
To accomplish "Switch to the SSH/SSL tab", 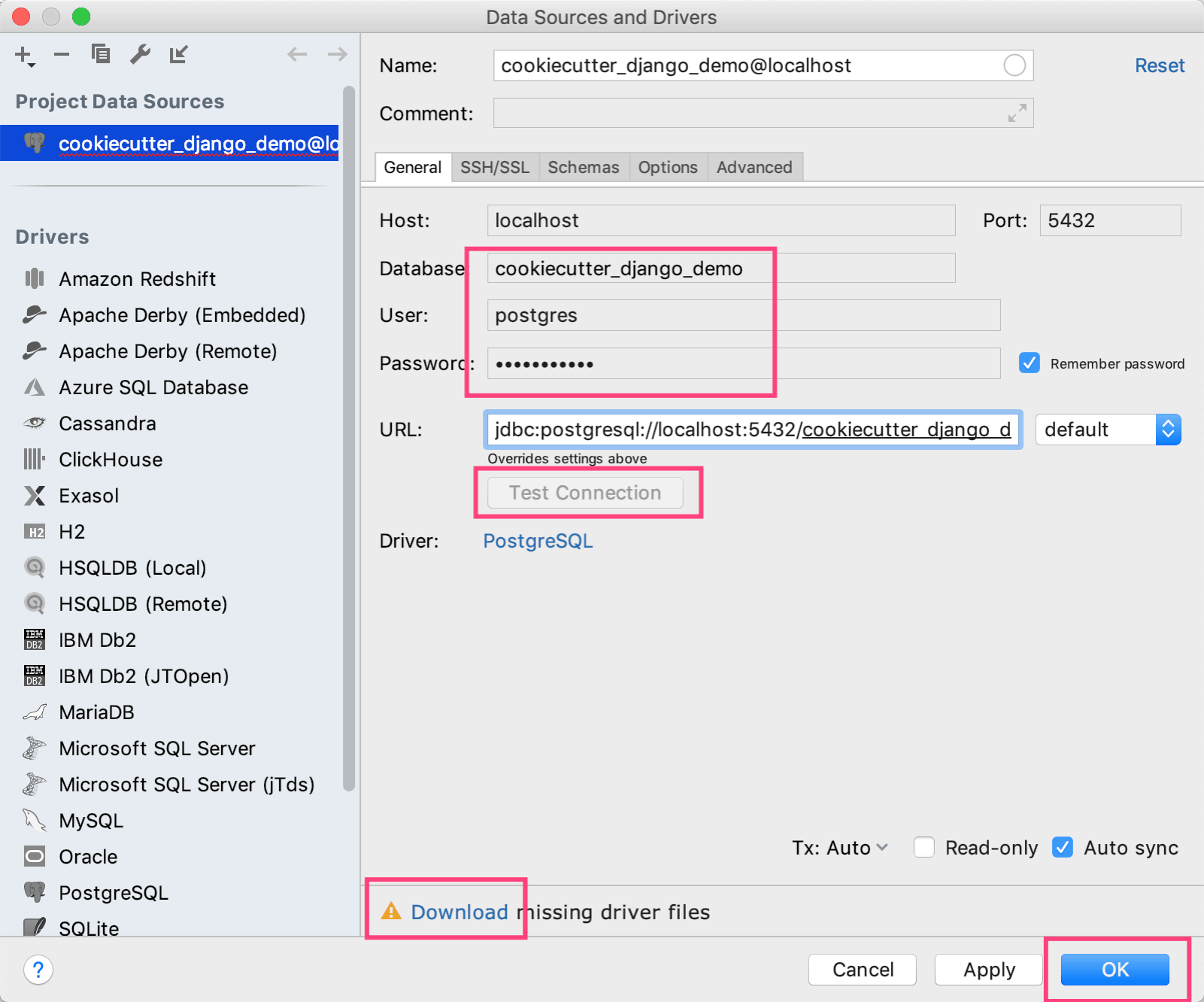I will tap(495, 167).
